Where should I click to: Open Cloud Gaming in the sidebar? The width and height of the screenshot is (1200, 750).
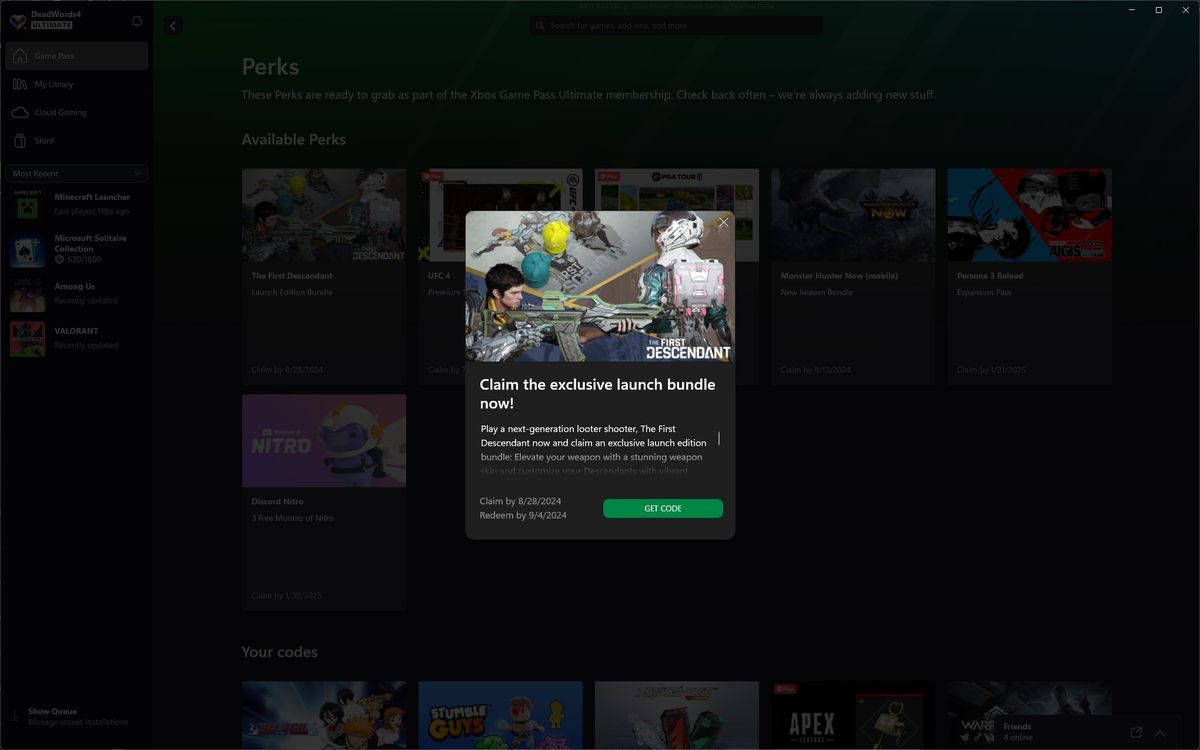(77, 112)
